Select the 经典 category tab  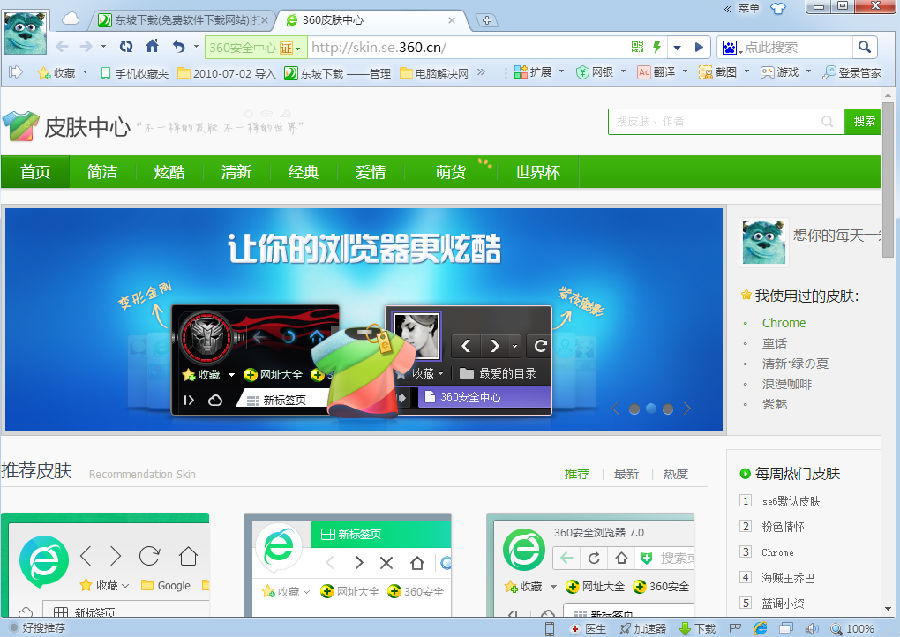[304, 172]
